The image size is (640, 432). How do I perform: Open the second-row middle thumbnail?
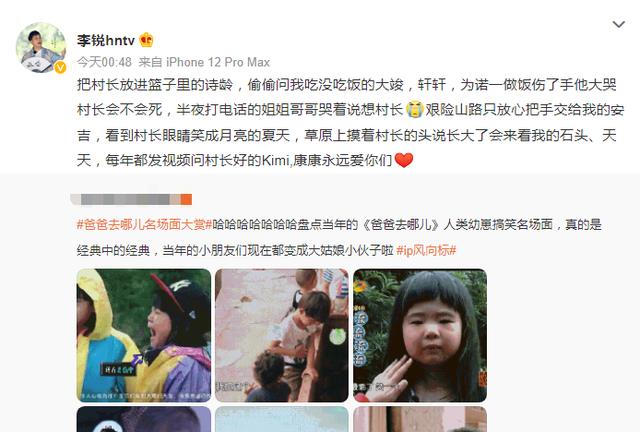(282, 419)
